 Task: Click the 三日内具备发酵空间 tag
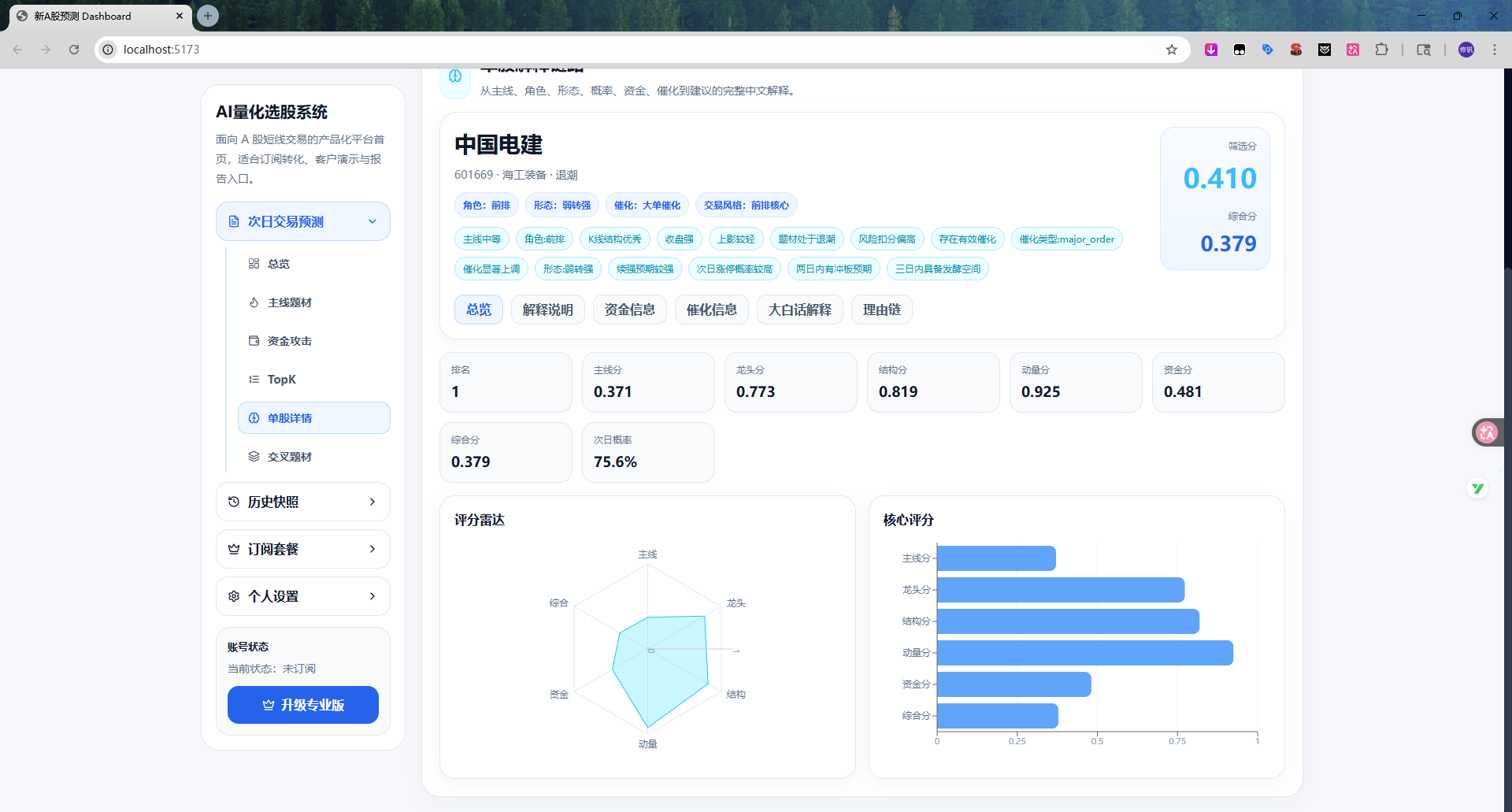coord(938,269)
